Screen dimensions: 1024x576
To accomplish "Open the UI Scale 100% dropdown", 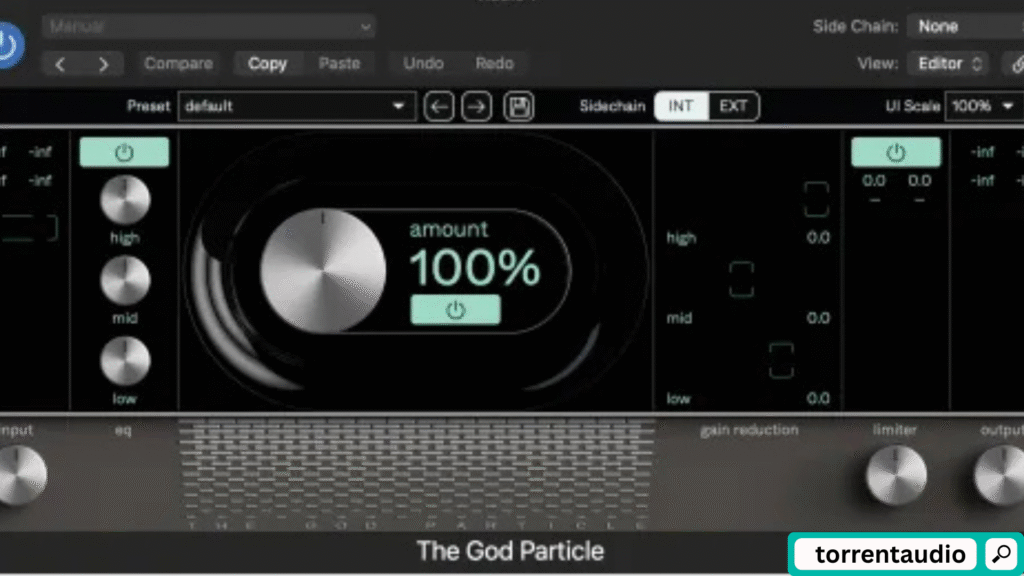I will 981,106.
